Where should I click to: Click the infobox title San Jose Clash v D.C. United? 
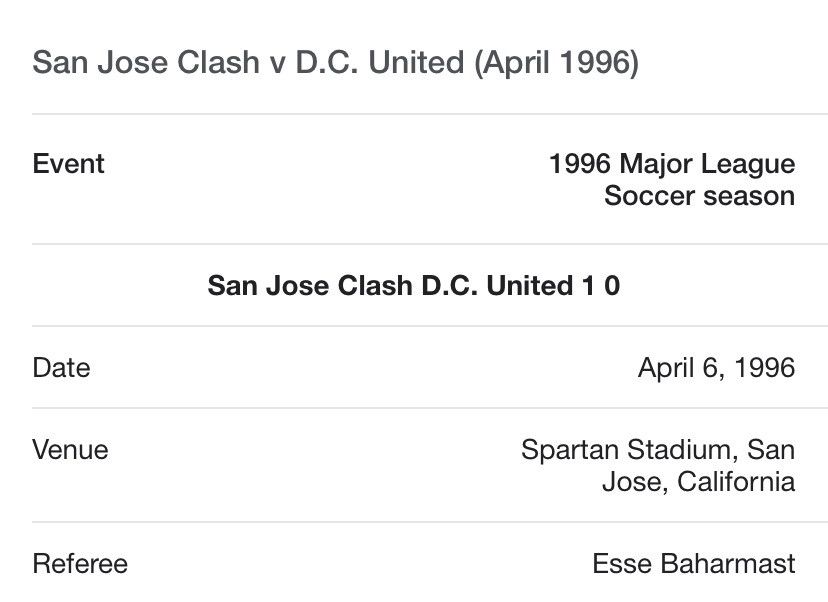[x=336, y=62]
